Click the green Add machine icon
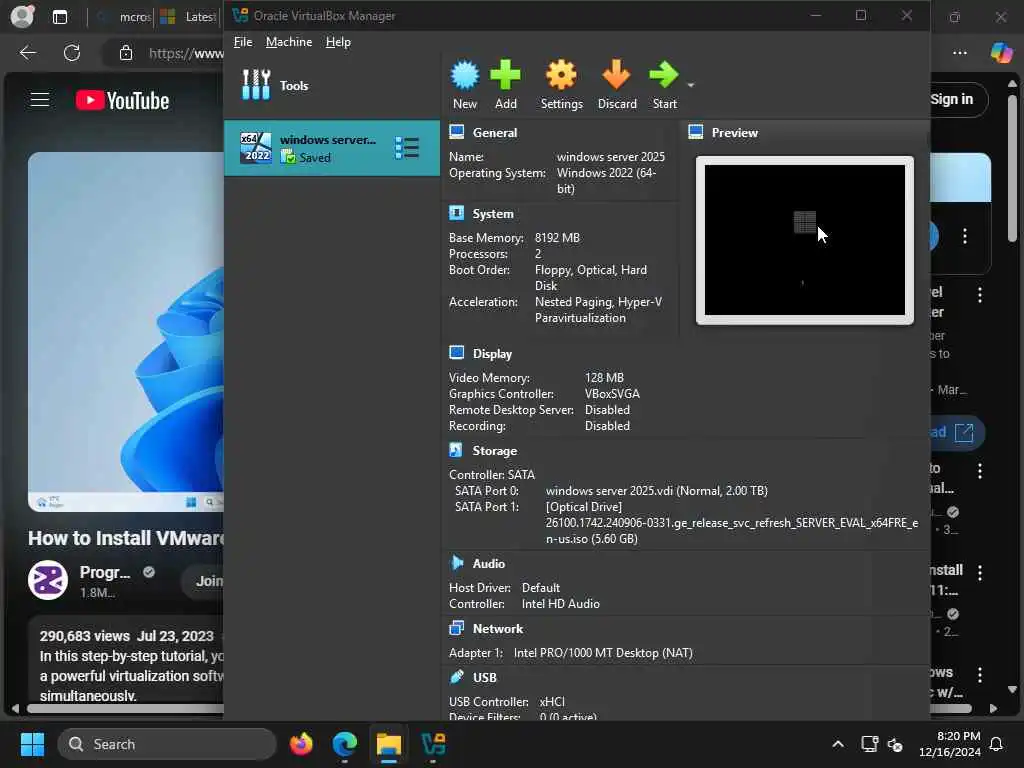The image size is (1024, 768). [x=505, y=84]
